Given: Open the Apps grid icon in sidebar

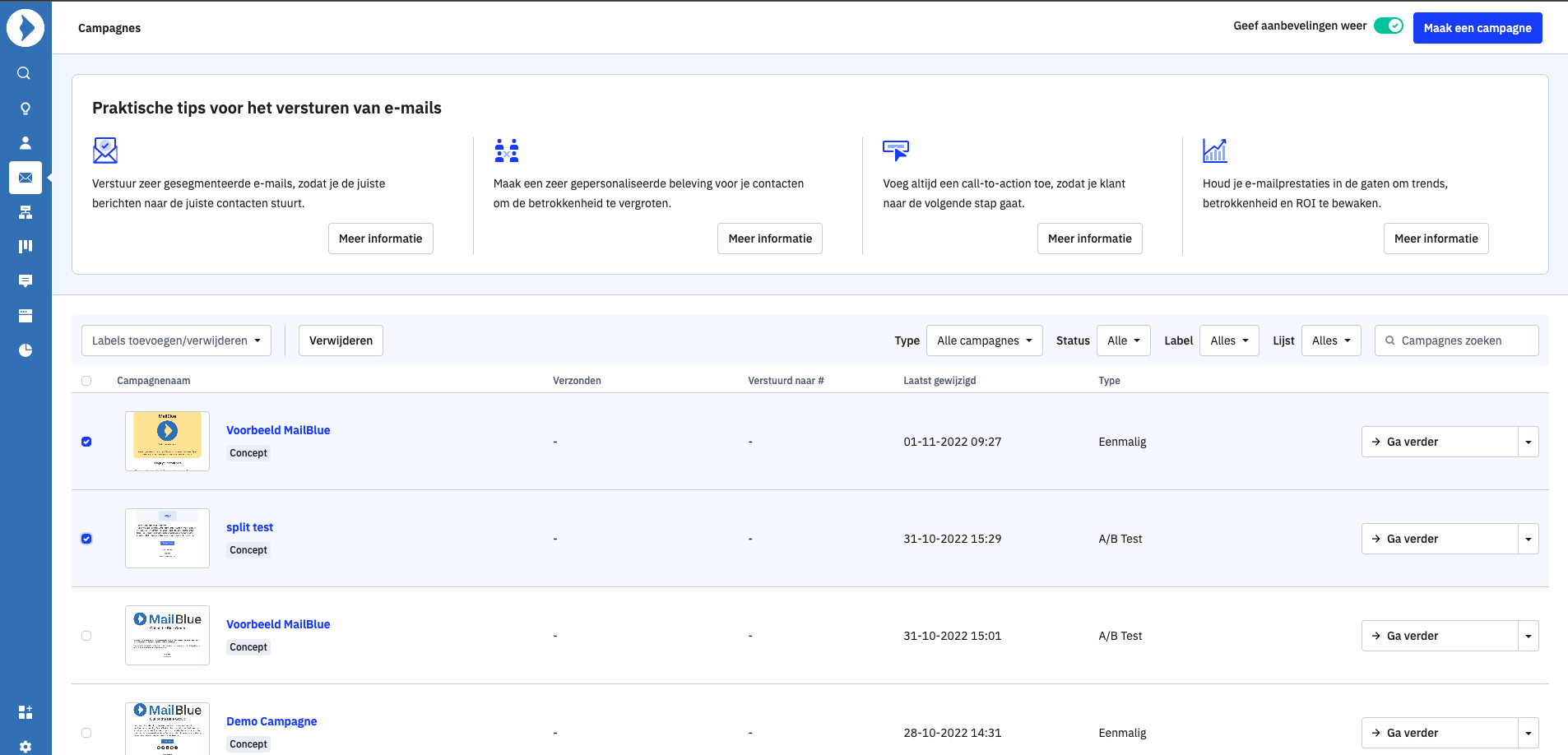Looking at the screenshot, I should pyautogui.click(x=26, y=712).
